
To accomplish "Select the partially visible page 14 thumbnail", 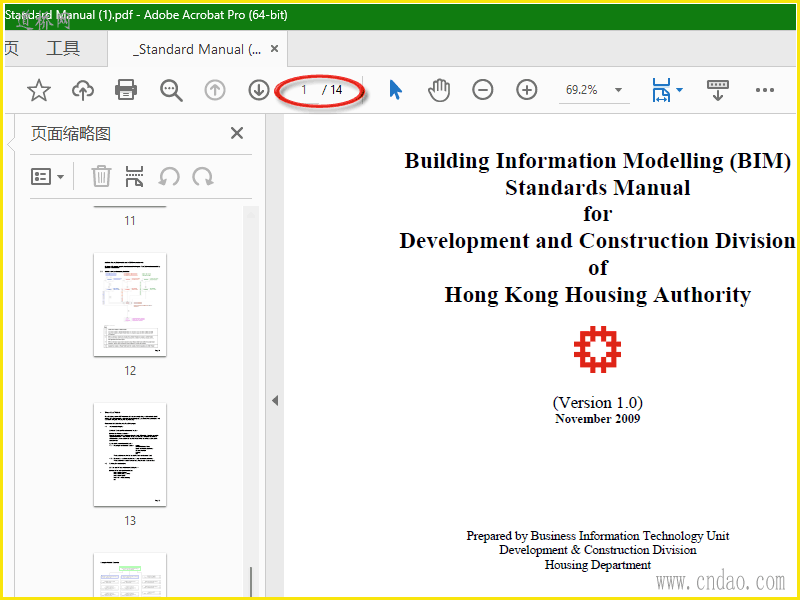I will (130, 574).
